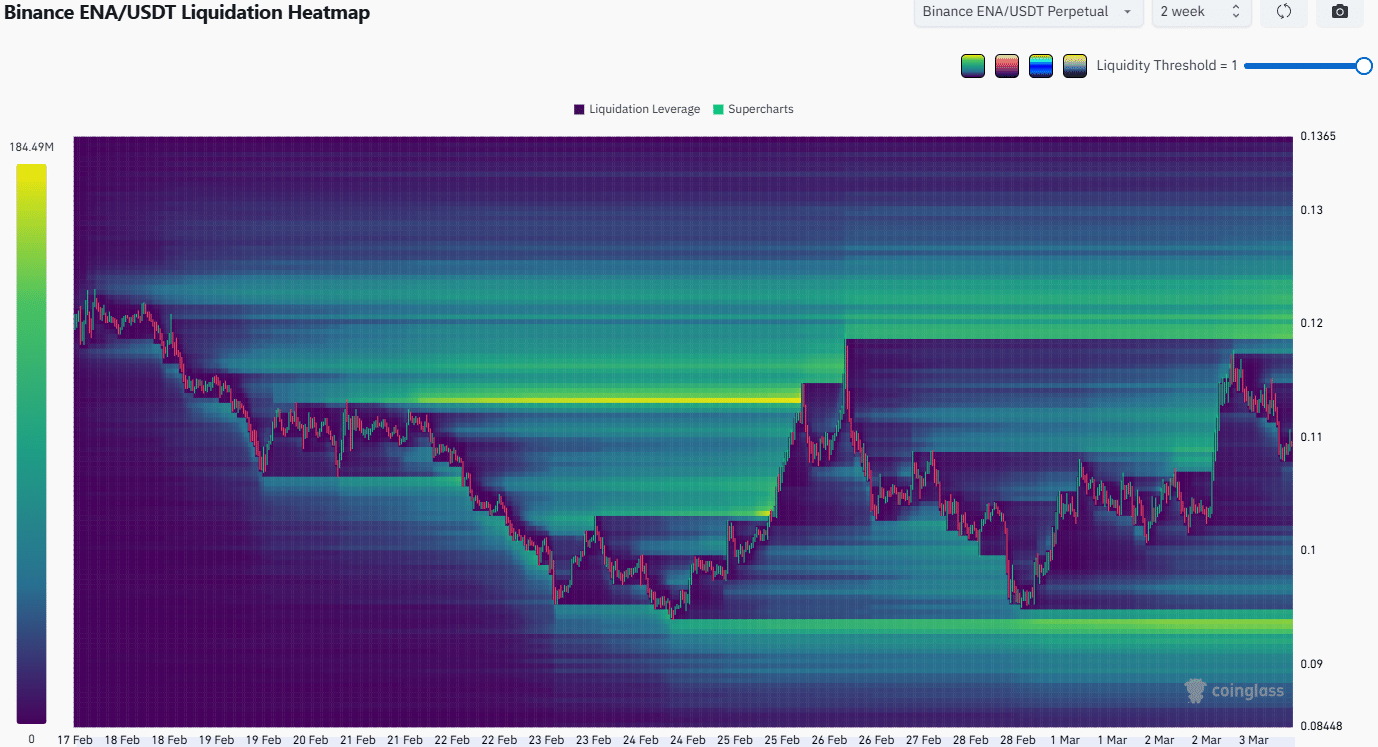Select the green-purple heatmap color scheme
The image size is (1378, 747).
[x=972, y=65]
